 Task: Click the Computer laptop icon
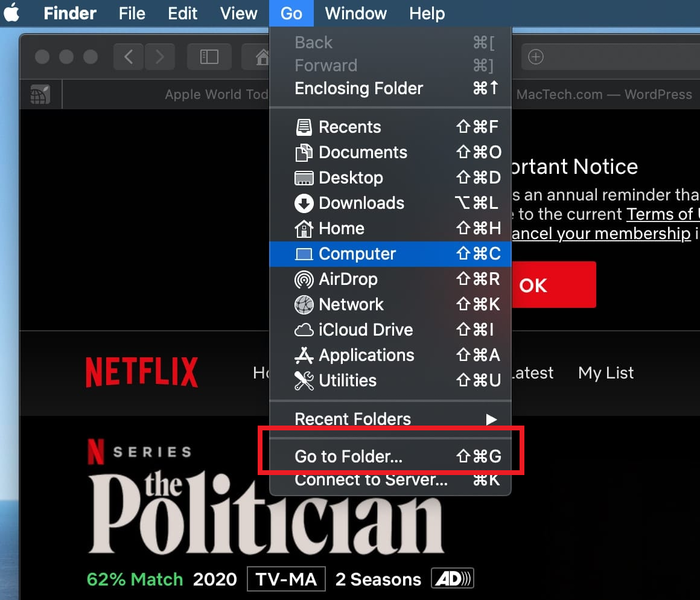304,254
